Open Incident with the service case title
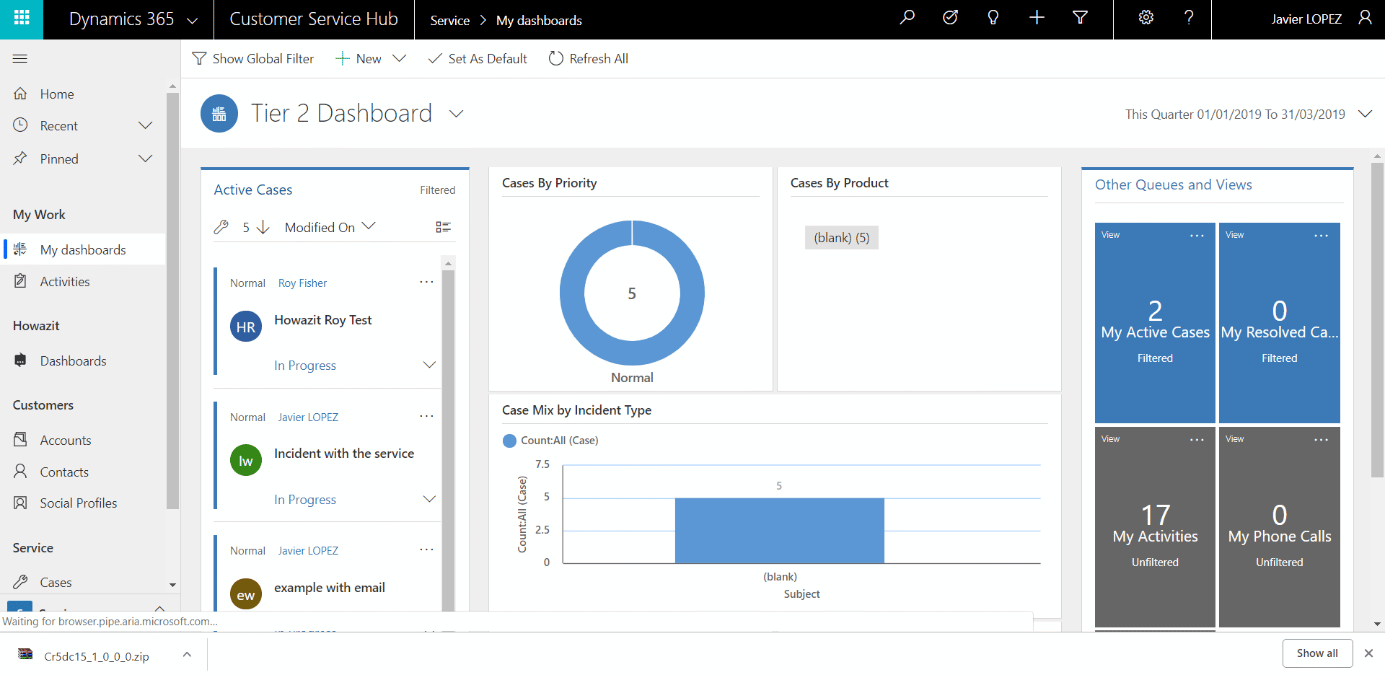1385x675 pixels. coord(344,453)
